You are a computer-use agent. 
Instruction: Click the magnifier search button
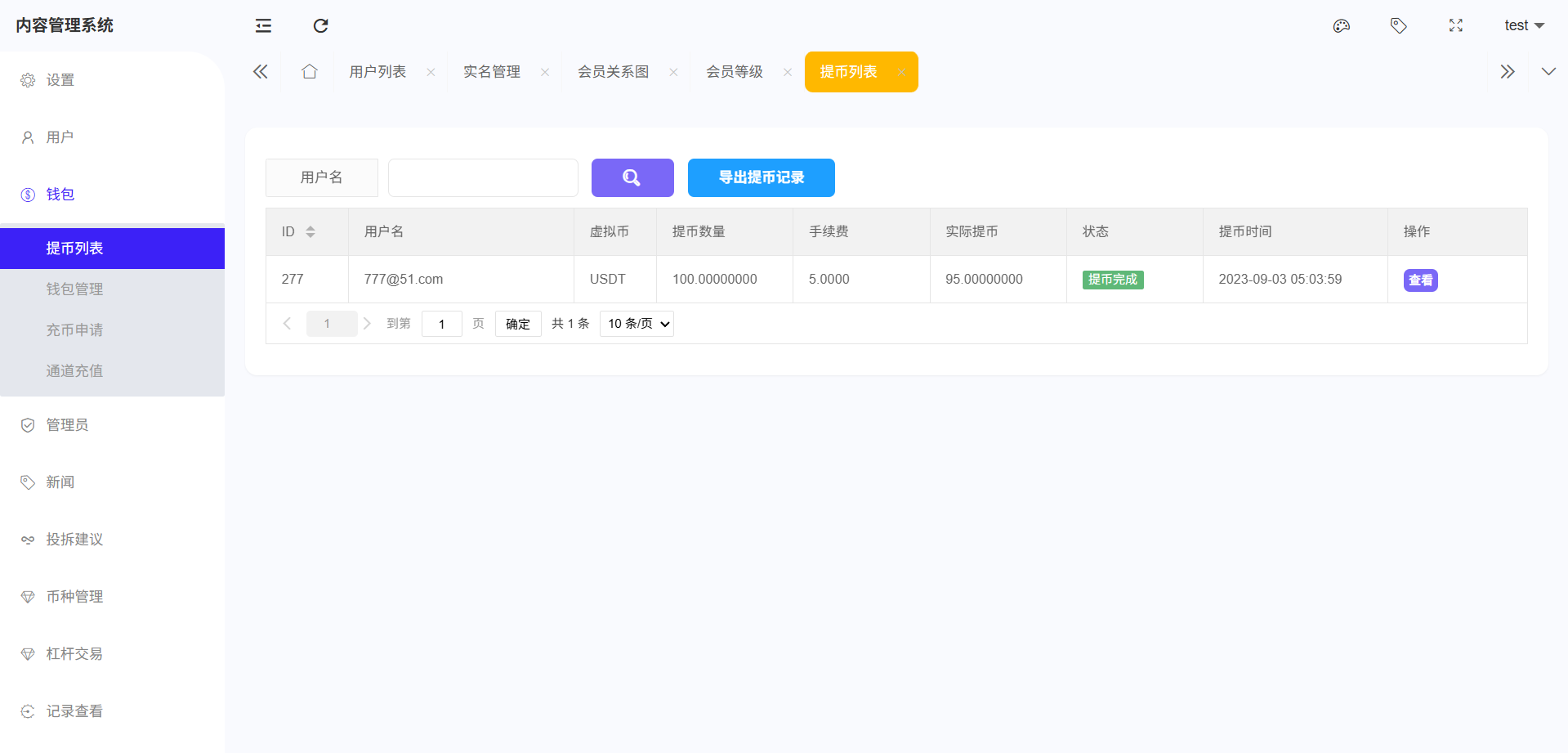pyautogui.click(x=632, y=177)
